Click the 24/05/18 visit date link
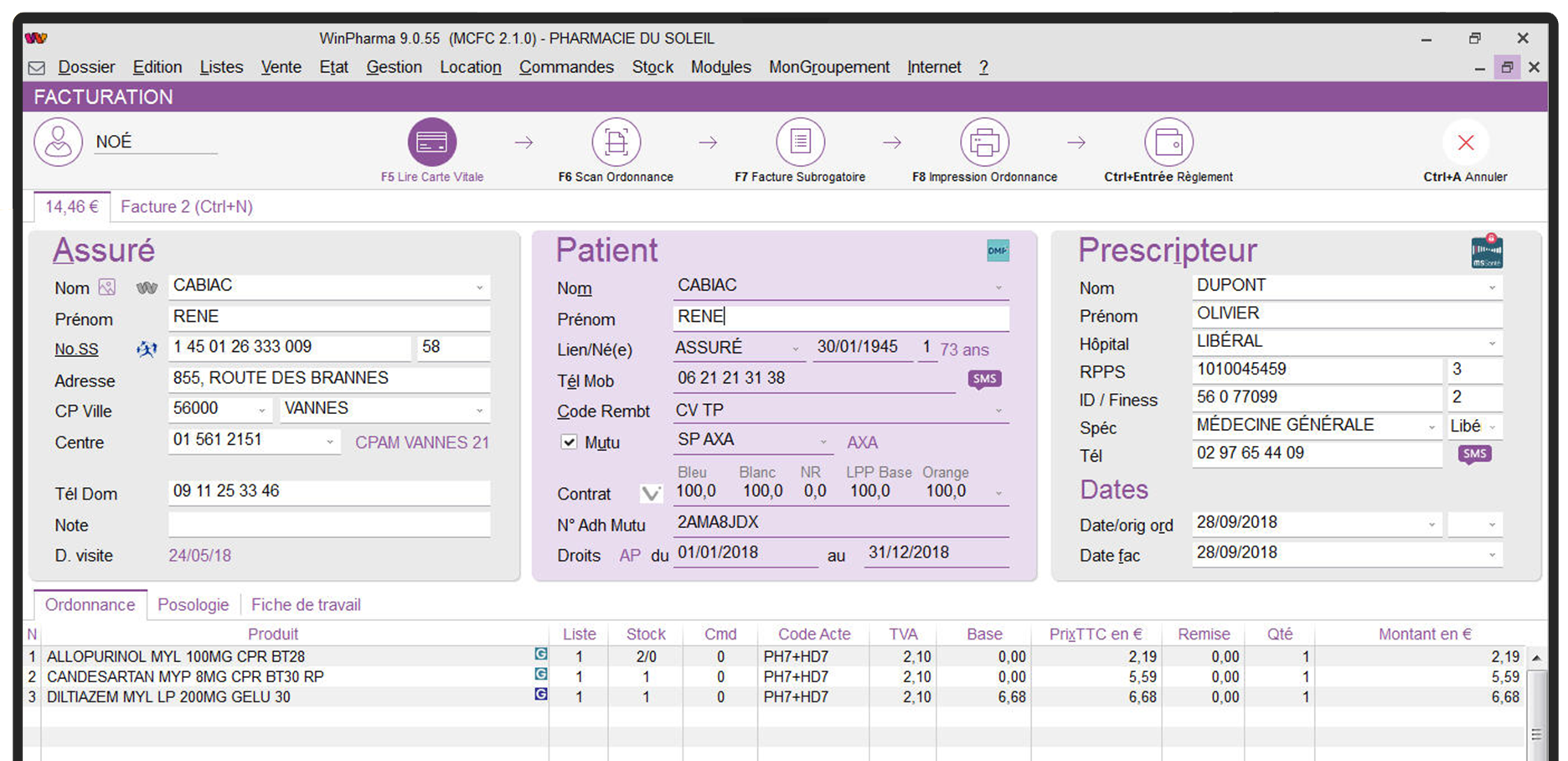1568x761 pixels. (199, 555)
